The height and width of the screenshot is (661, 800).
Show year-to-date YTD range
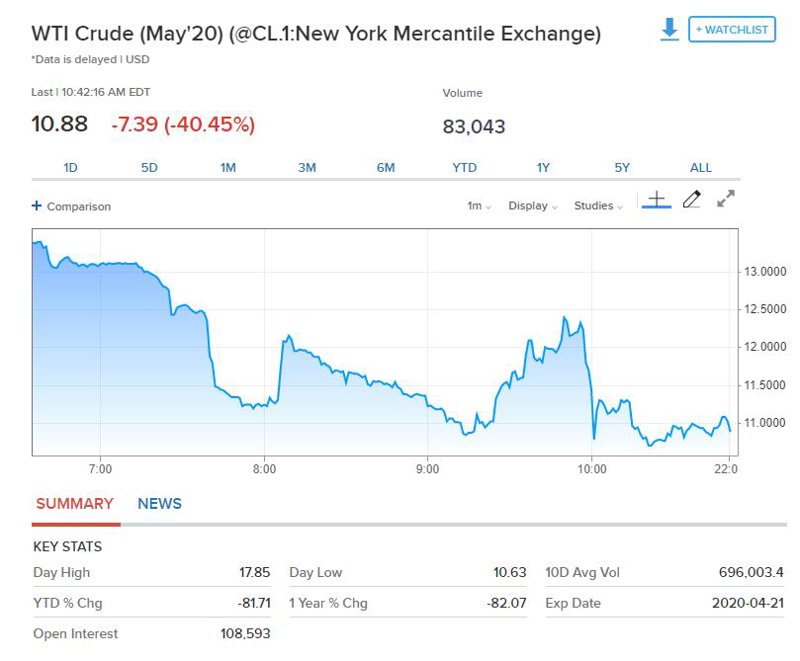(464, 168)
